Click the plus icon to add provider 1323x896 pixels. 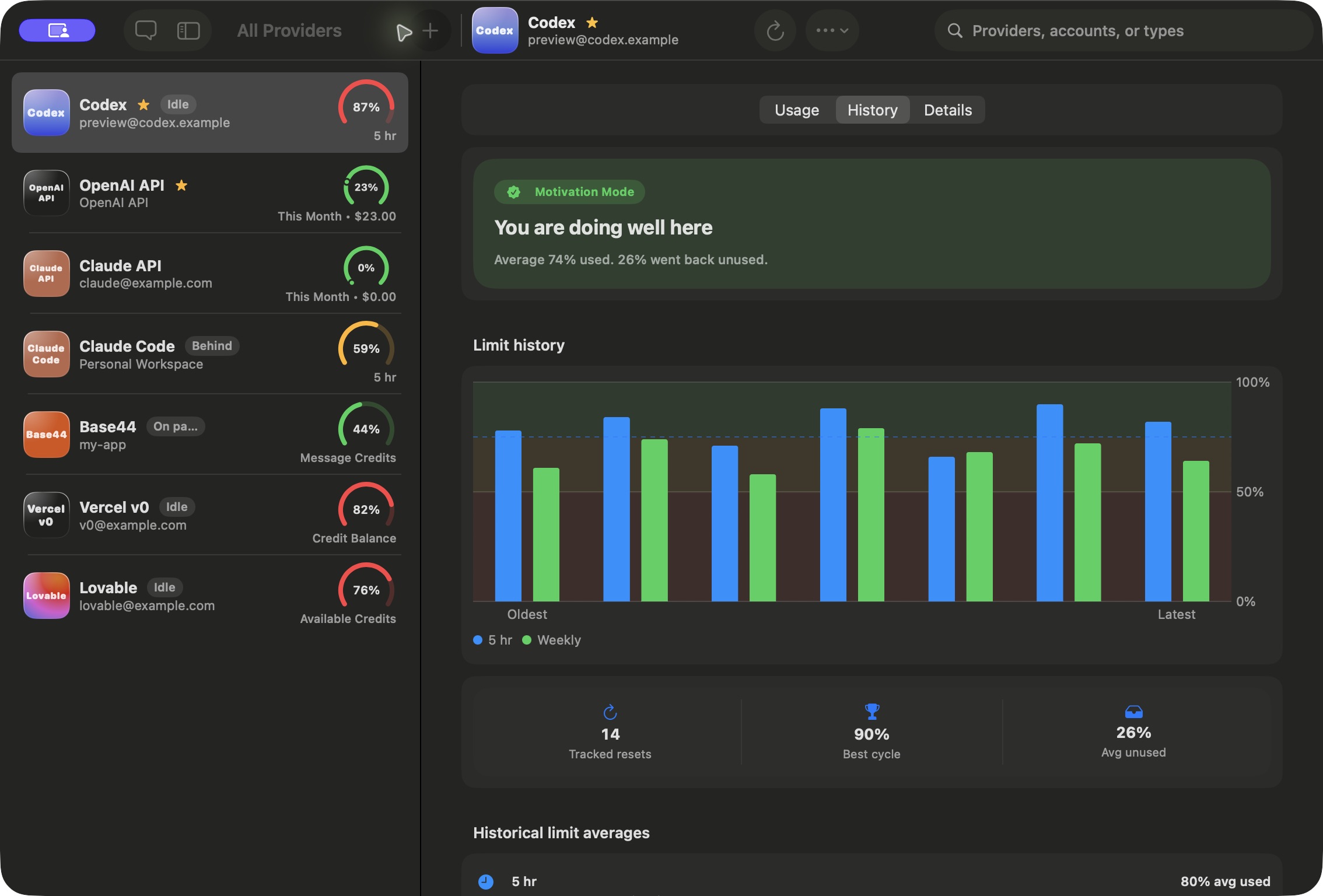[430, 30]
